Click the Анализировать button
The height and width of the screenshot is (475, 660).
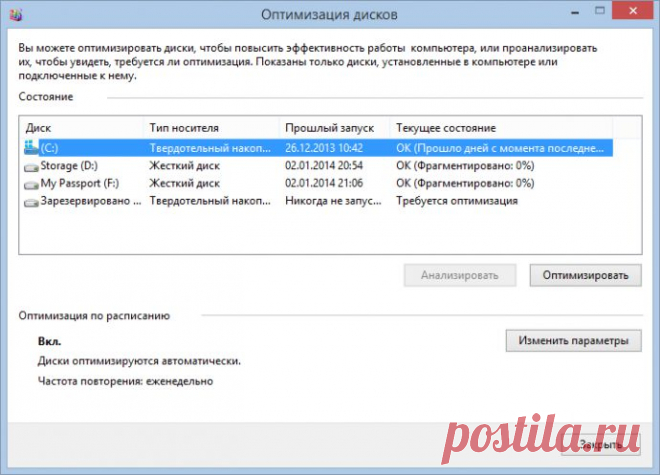pos(460,275)
